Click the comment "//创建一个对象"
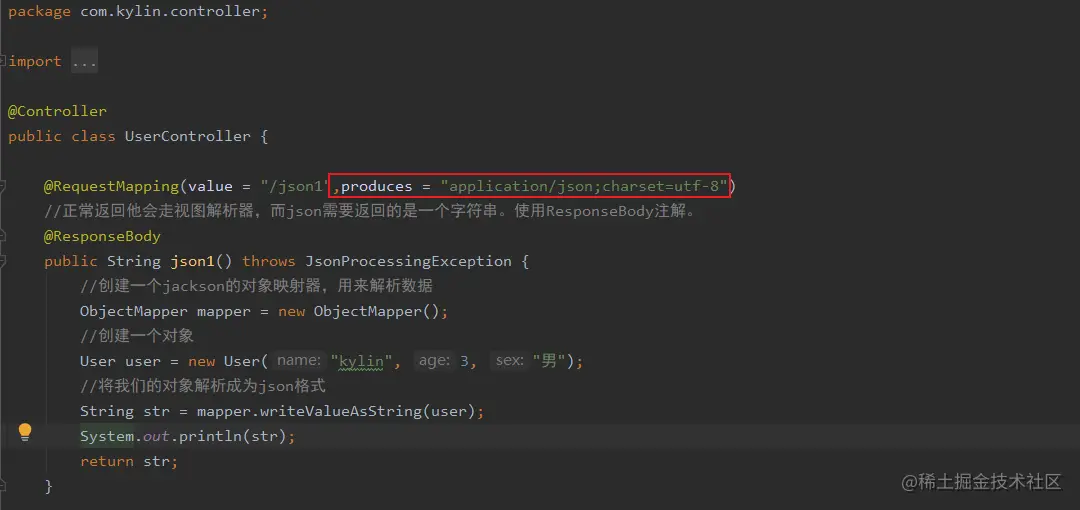Screen dimensions: 1080x510 click(x=137, y=336)
